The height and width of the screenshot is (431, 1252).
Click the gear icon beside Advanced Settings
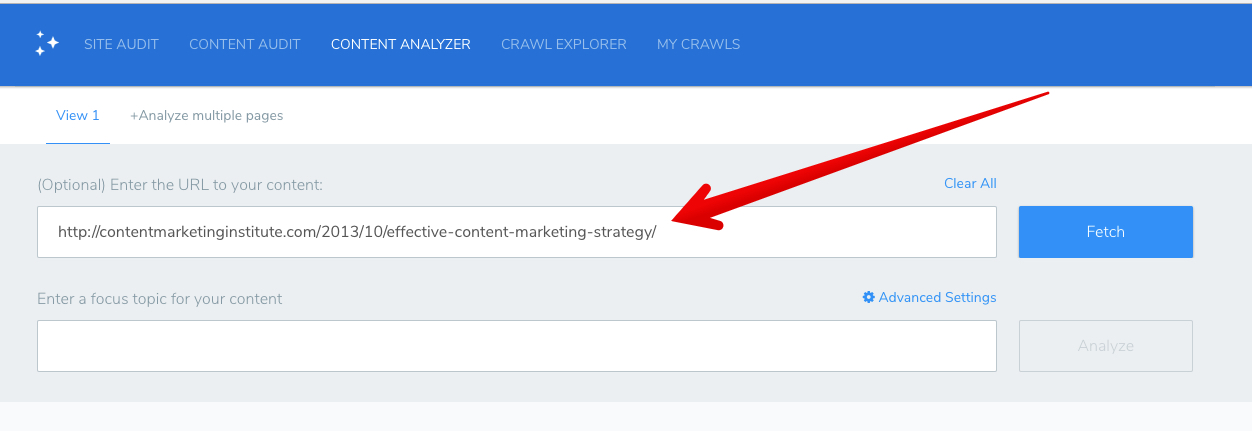pyautogui.click(x=868, y=298)
